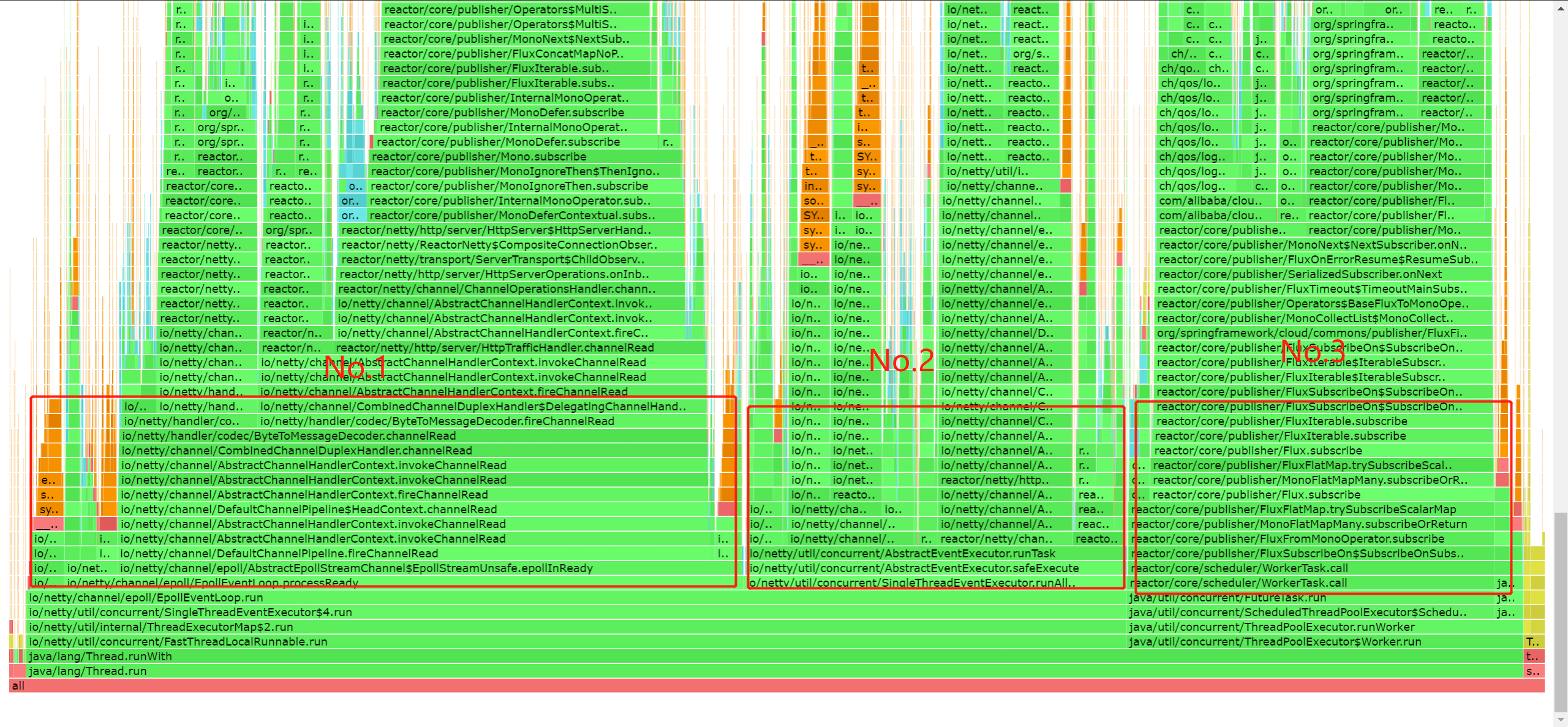Zoom into HttpServer$HttpServerHand.. frame

[x=512, y=230]
